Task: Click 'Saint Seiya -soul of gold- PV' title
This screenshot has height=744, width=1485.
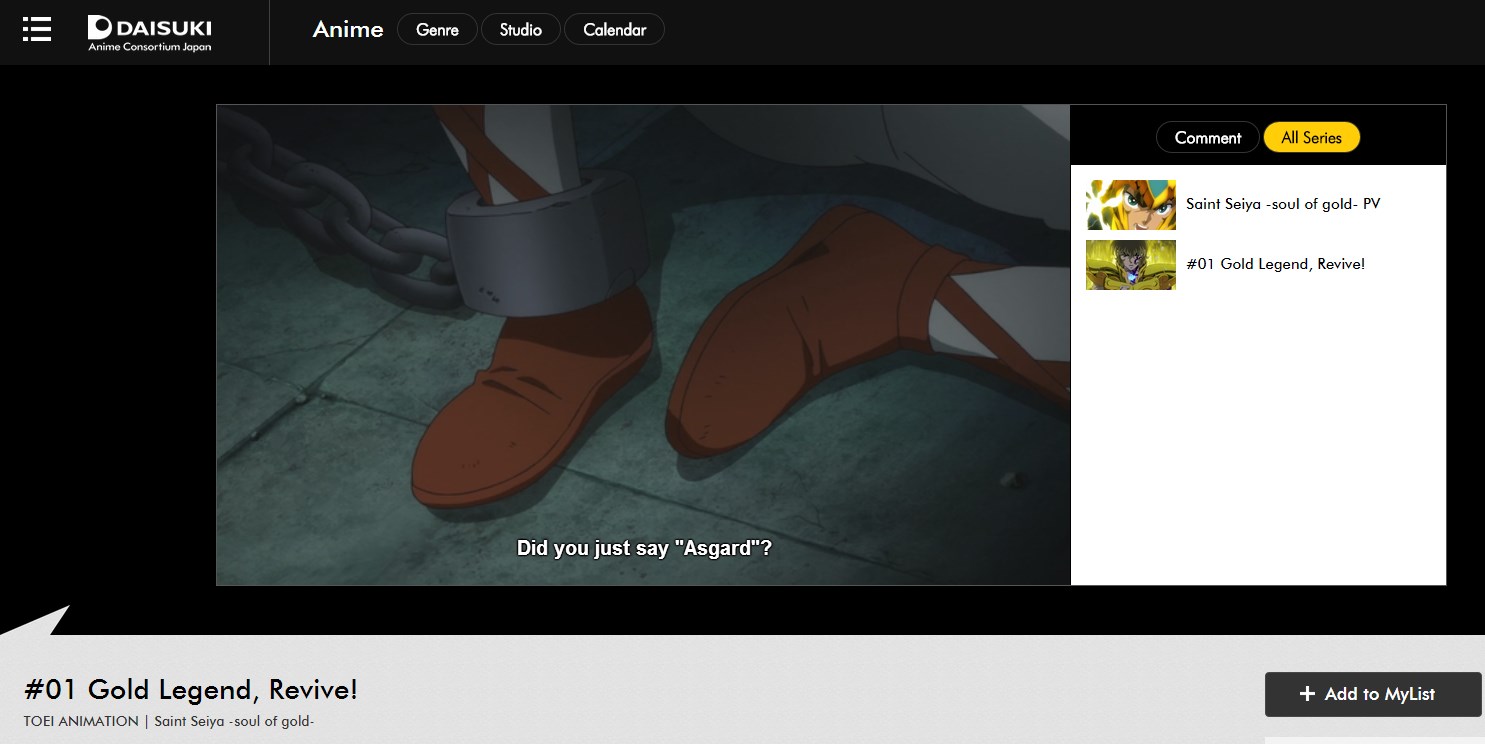Action: [x=1283, y=204]
